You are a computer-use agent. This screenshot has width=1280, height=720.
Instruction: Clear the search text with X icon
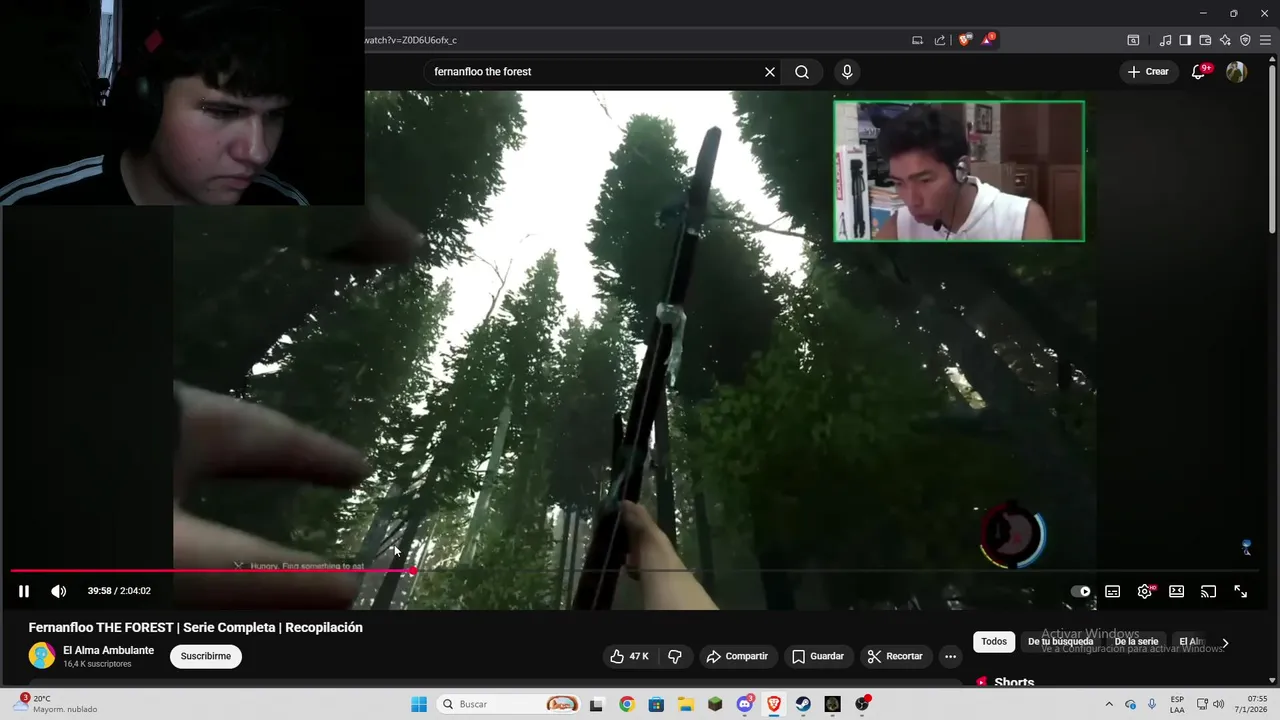(x=770, y=72)
